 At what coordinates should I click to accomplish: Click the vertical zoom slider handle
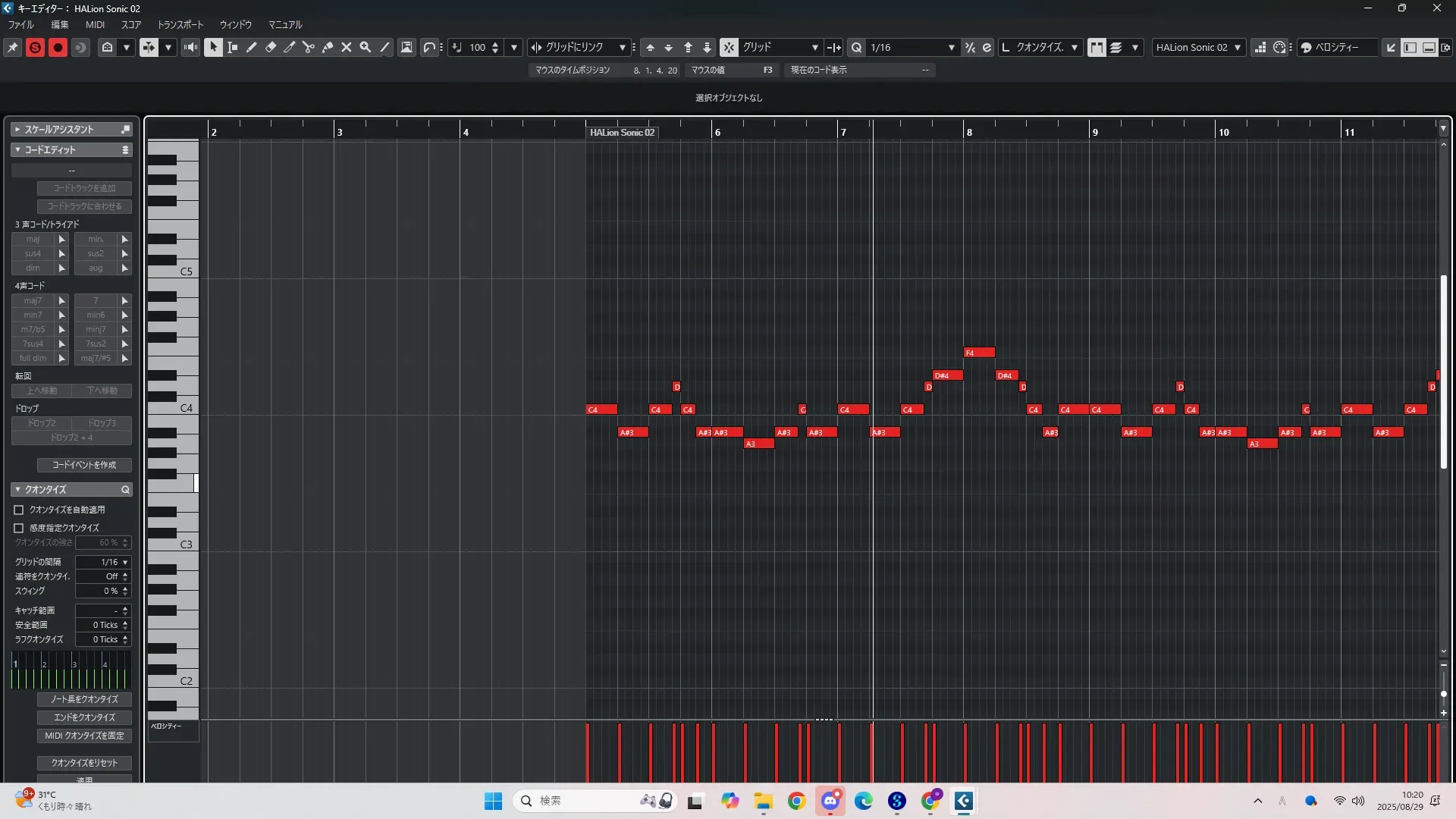pos(1444,693)
